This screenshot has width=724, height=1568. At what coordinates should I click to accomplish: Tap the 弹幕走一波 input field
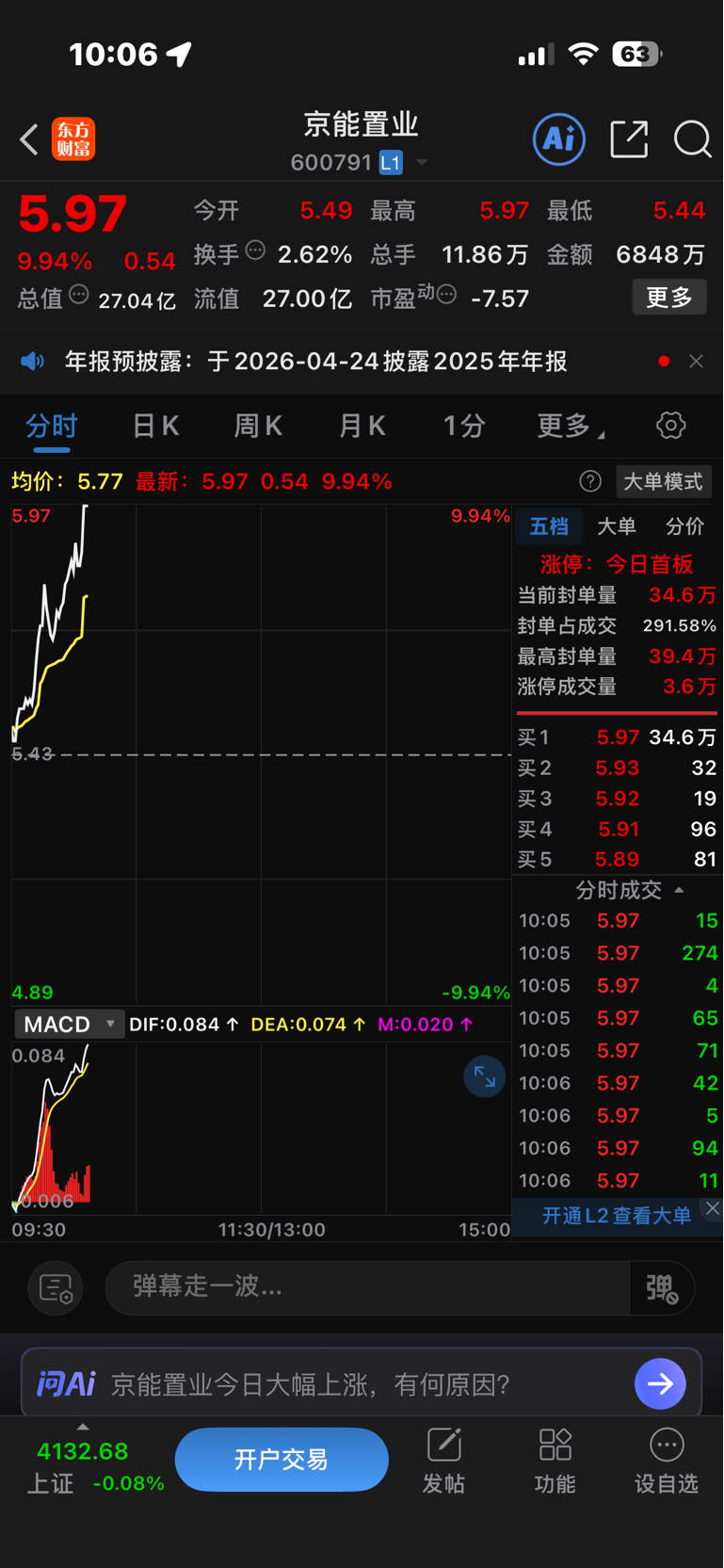pyautogui.click(x=367, y=1287)
